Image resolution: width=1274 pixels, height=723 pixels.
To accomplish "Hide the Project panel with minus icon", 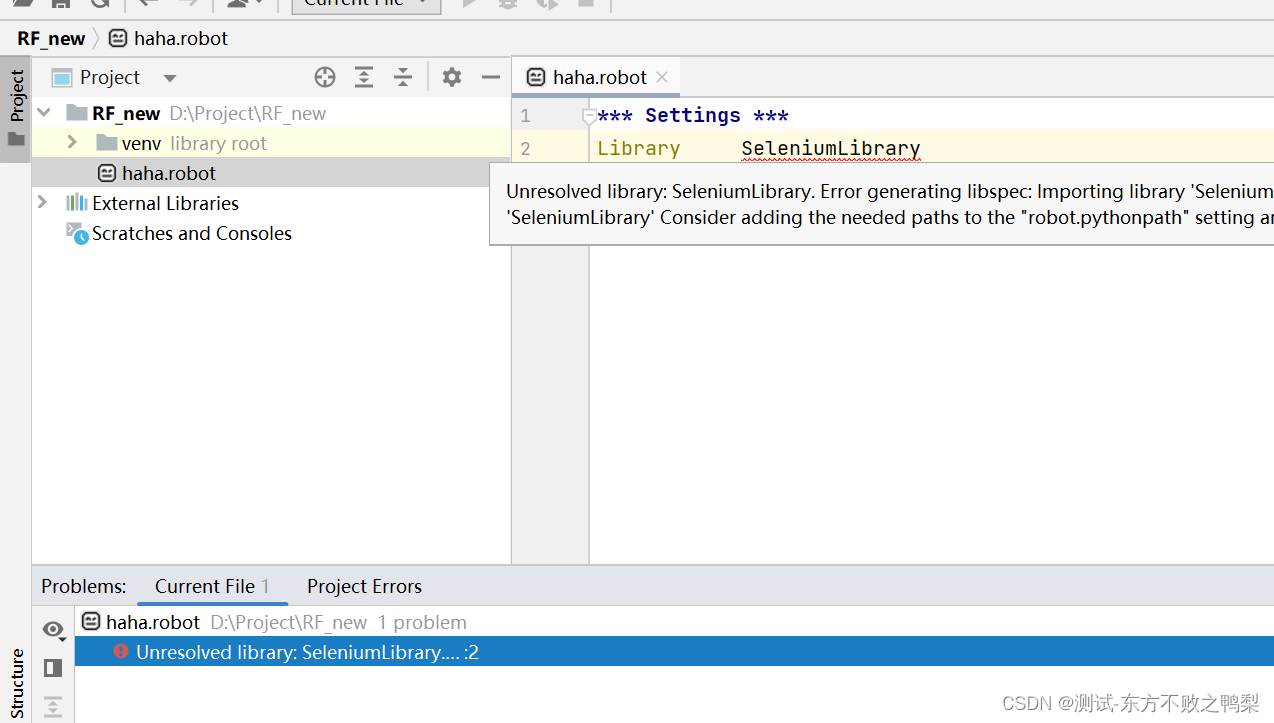I will point(489,77).
